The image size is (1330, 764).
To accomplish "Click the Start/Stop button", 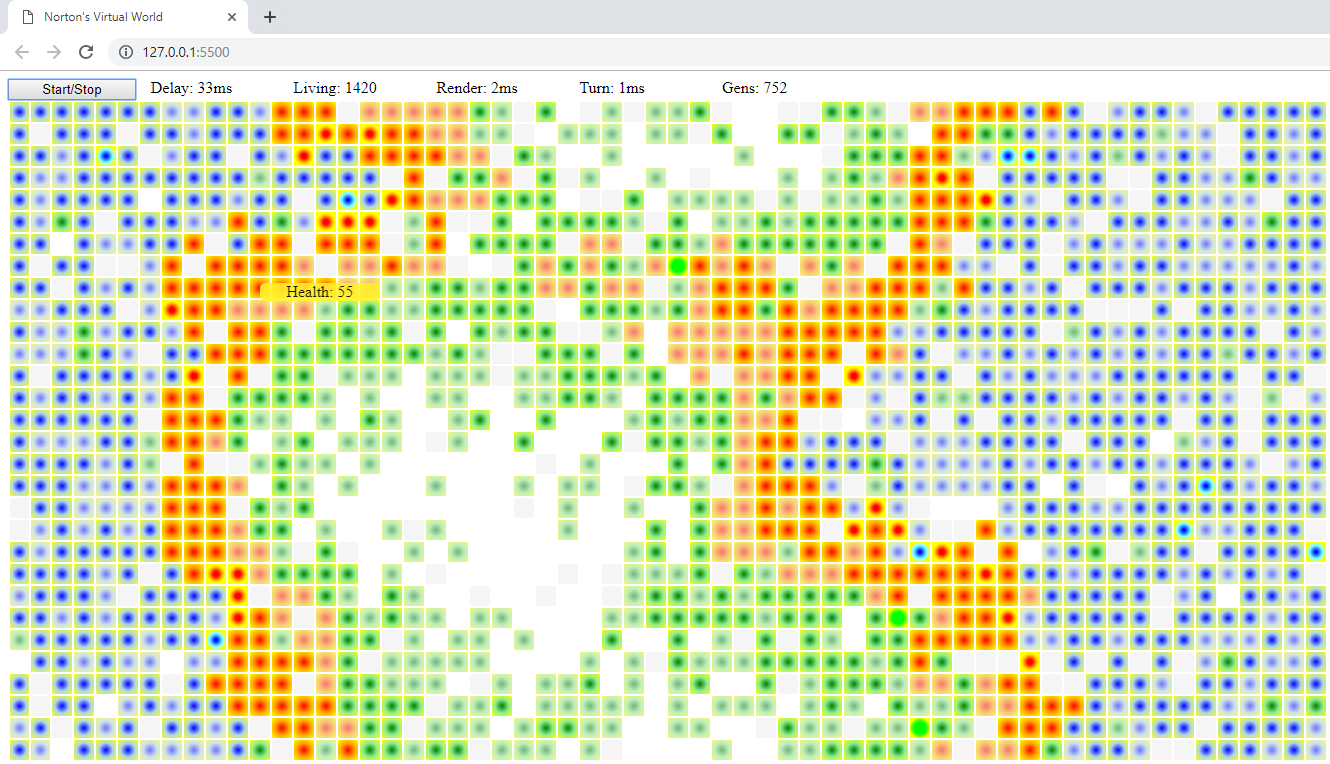I will tap(71, 89).
